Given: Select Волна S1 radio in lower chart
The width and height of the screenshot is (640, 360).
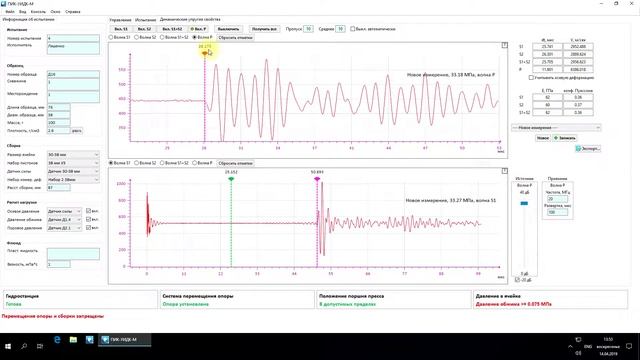Looking at the screenshot, I should 111,163.
